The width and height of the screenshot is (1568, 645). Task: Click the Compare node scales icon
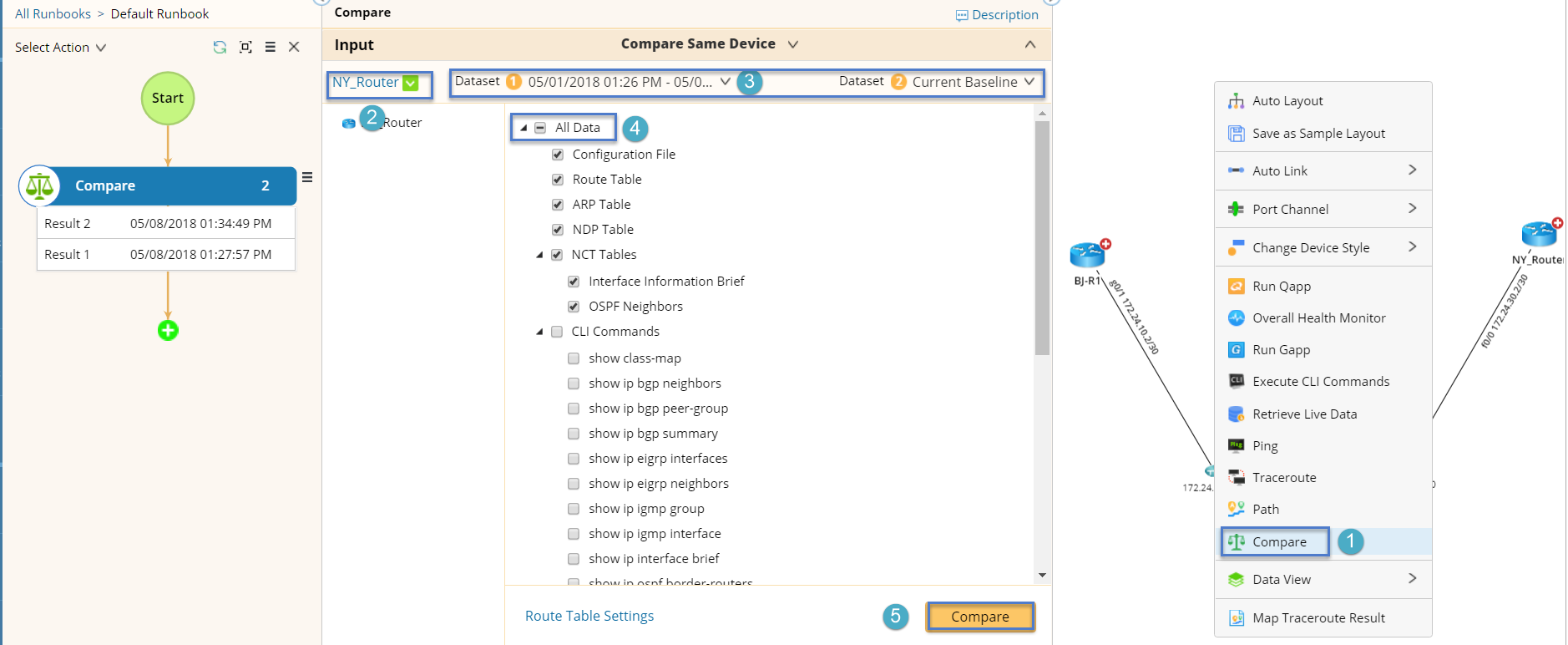[x=39, y=185]
